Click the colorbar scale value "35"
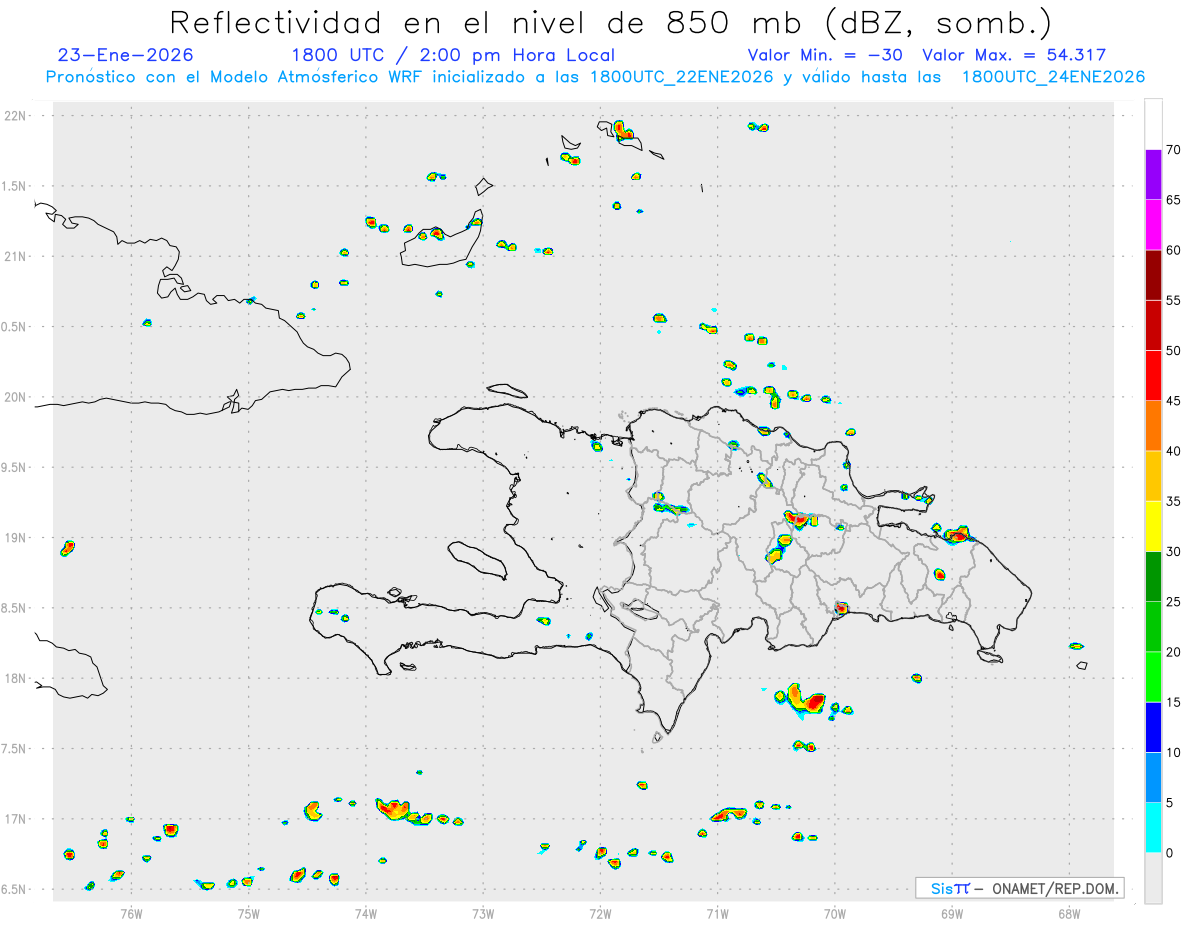This screenshot has height=927, width=1200. [x=1173, y=501]
